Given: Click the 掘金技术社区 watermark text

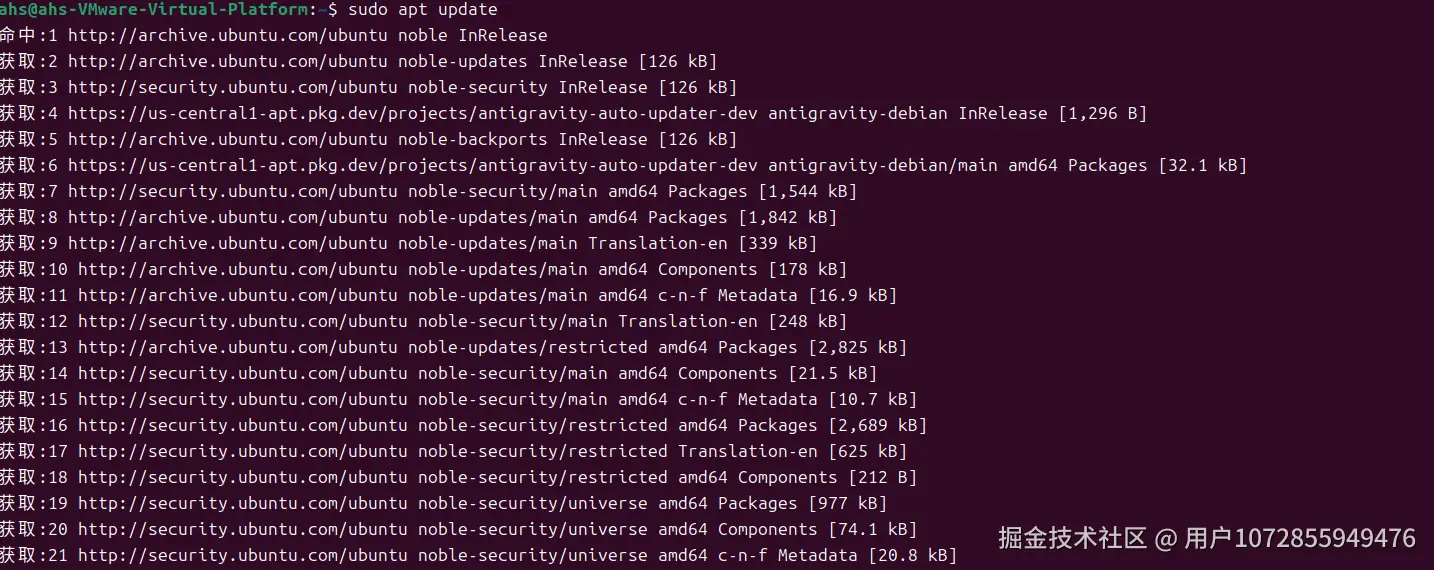Looking at the screenshot, I should (1072, 538).
